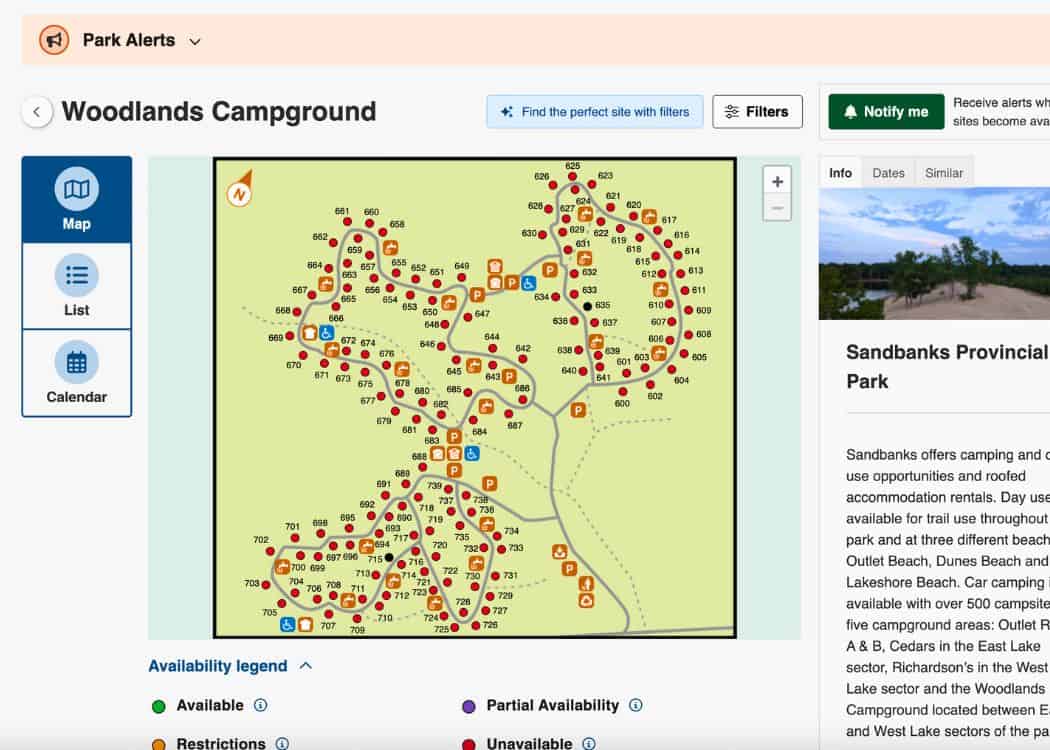Image resolution: width=1050 pixels, height=750 pixels.
Task: Click the parking icon left of site 632
Action: point(550,270)
